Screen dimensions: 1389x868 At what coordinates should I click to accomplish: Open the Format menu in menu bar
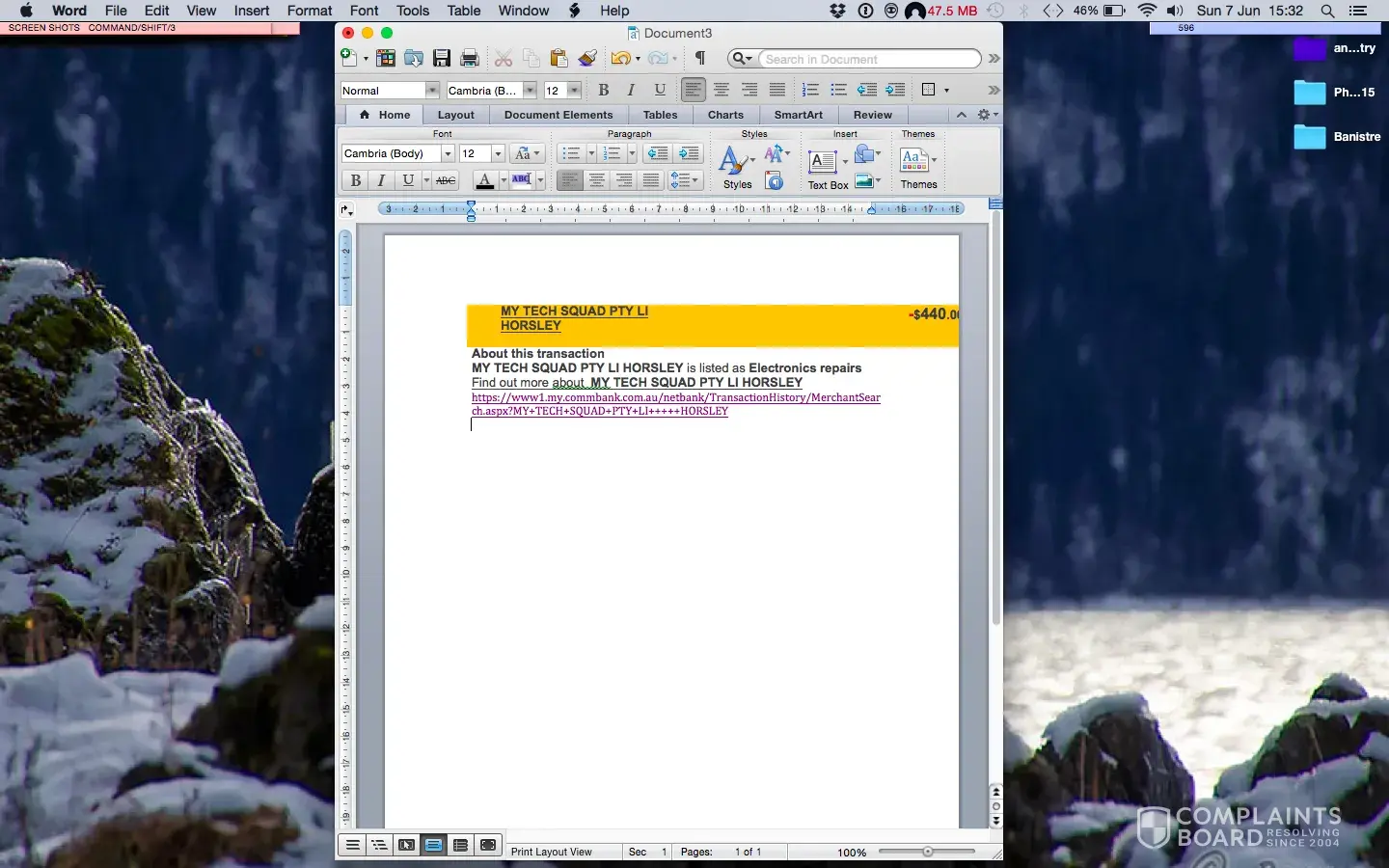click(x=310, y=11)
